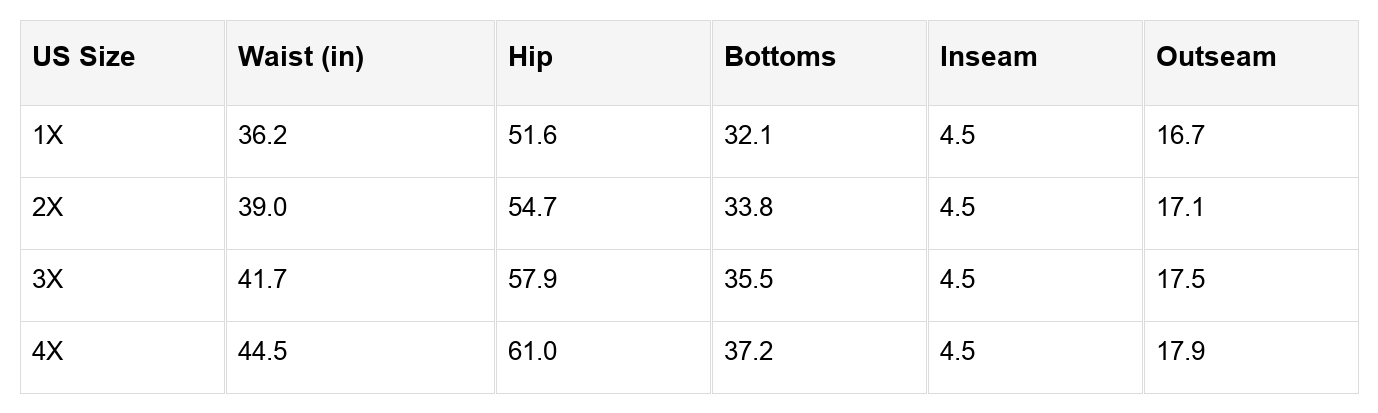This screenshot has width=1378, height=413.
Task: Select the 3X size cell
Action: tap(48, 280)
